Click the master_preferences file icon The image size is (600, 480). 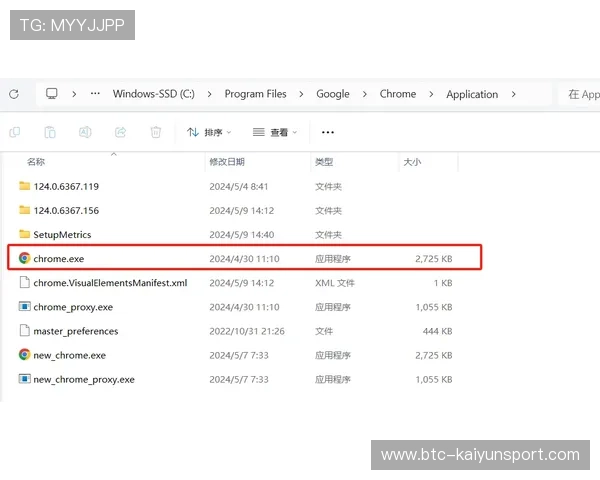24,331
